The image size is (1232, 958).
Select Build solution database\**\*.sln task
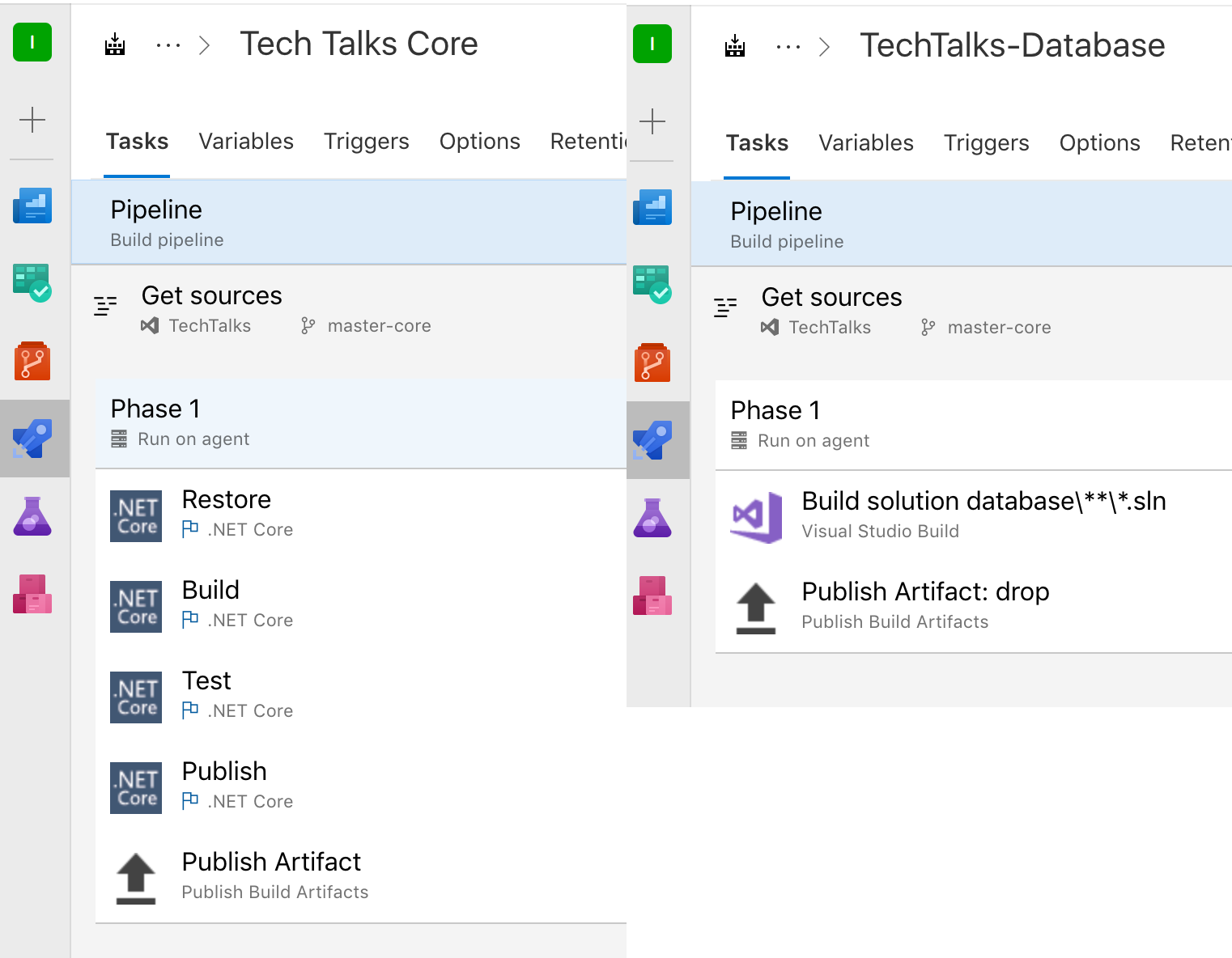(x=974, y=516)
